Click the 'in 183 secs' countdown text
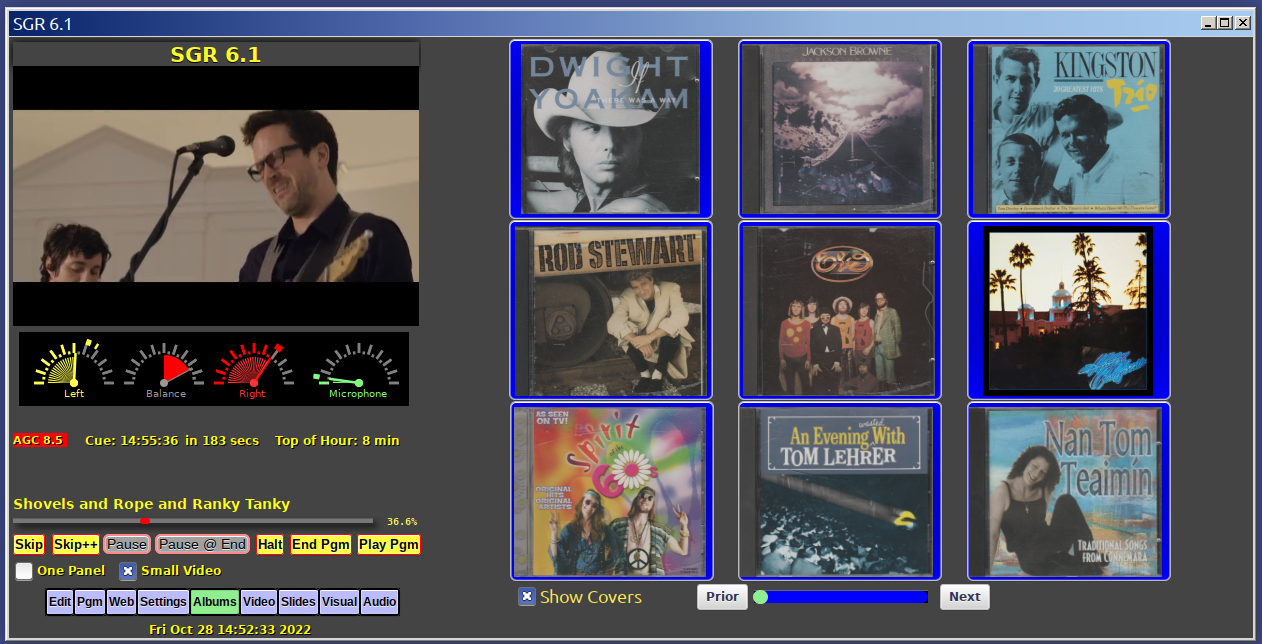Image resolution: width=1262 pixels, height=644 pixels. (x=221, y=440)
